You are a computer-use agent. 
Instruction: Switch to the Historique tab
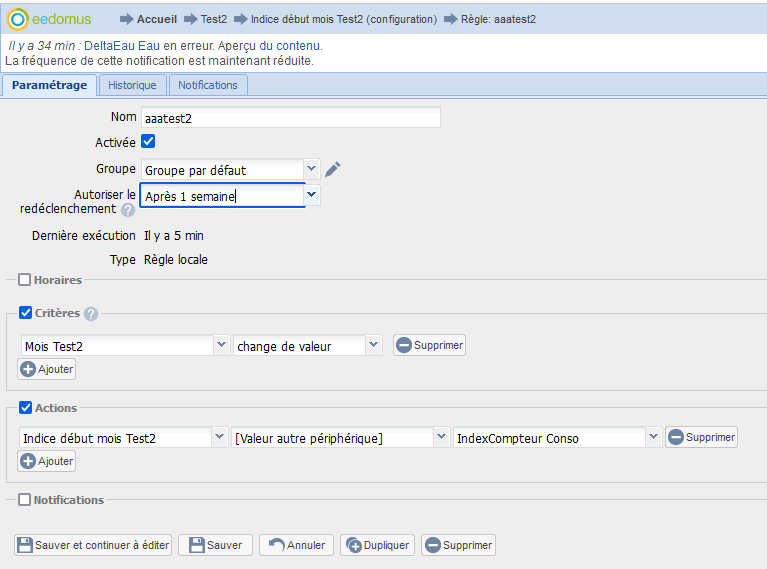click(132, 85)
